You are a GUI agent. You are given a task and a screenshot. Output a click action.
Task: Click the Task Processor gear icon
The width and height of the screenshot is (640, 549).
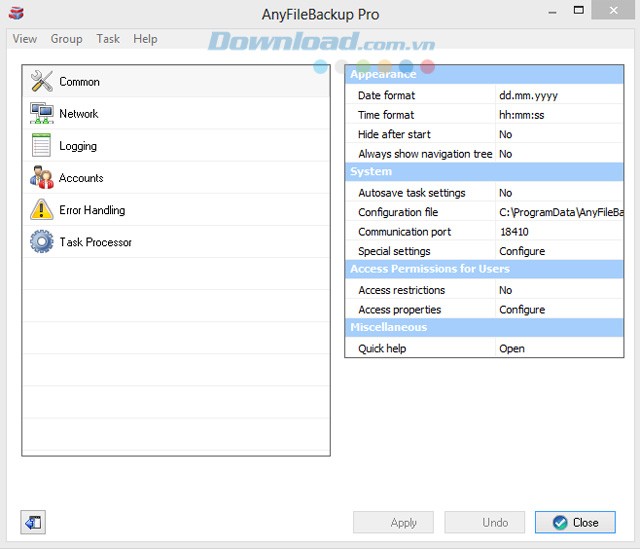point(41,242)
